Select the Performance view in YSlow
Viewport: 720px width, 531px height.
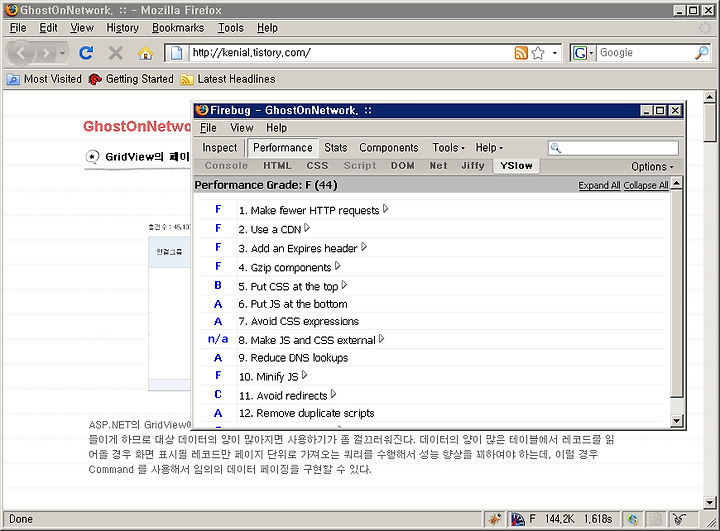282,148
